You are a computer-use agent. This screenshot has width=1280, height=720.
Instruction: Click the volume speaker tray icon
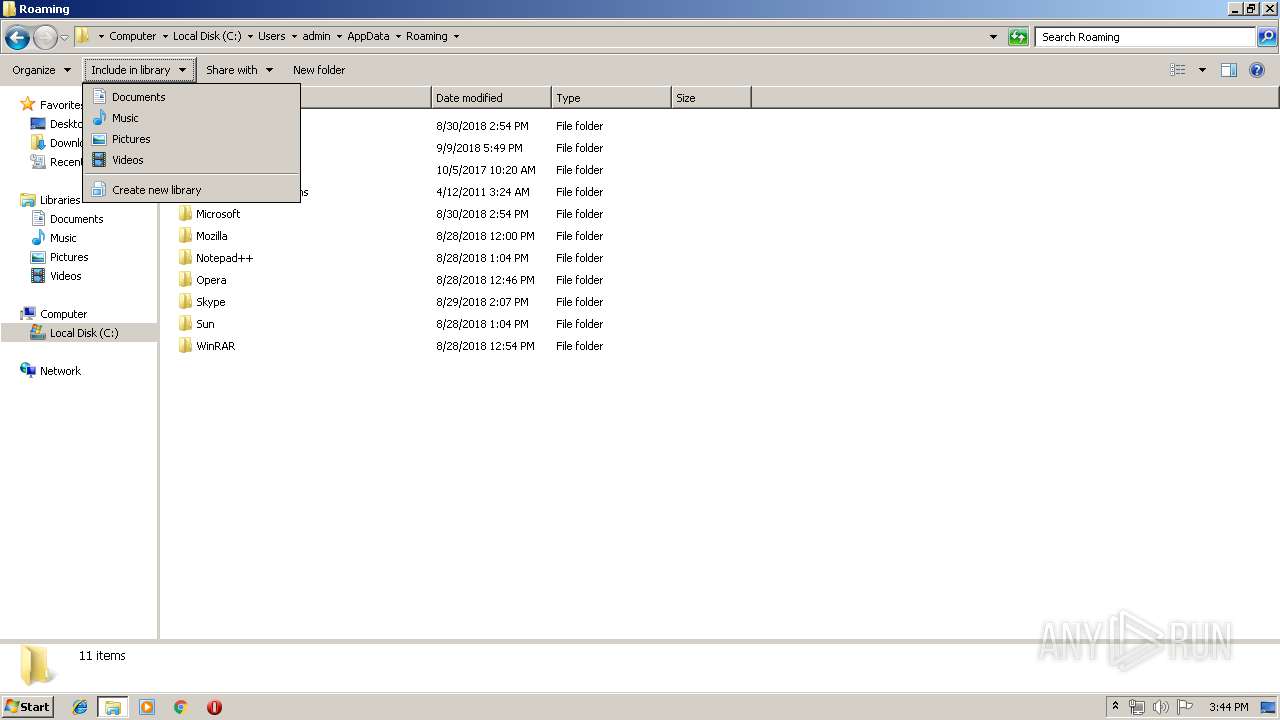point(1161,707)
